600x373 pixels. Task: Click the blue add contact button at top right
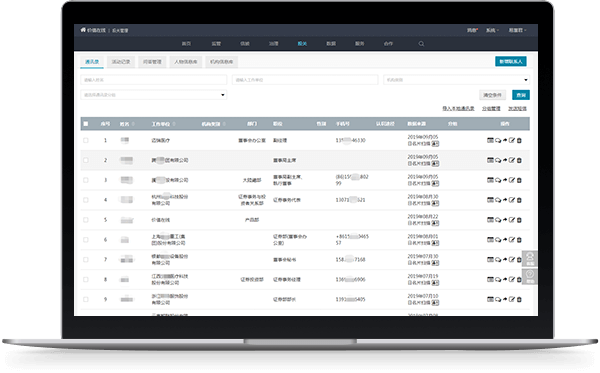click(x=511, y=62)
